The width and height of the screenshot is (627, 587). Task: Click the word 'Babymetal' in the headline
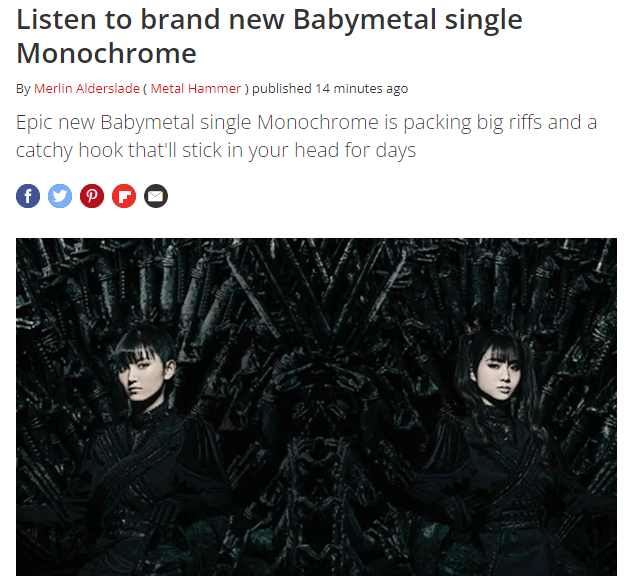(x=365, y=20)
